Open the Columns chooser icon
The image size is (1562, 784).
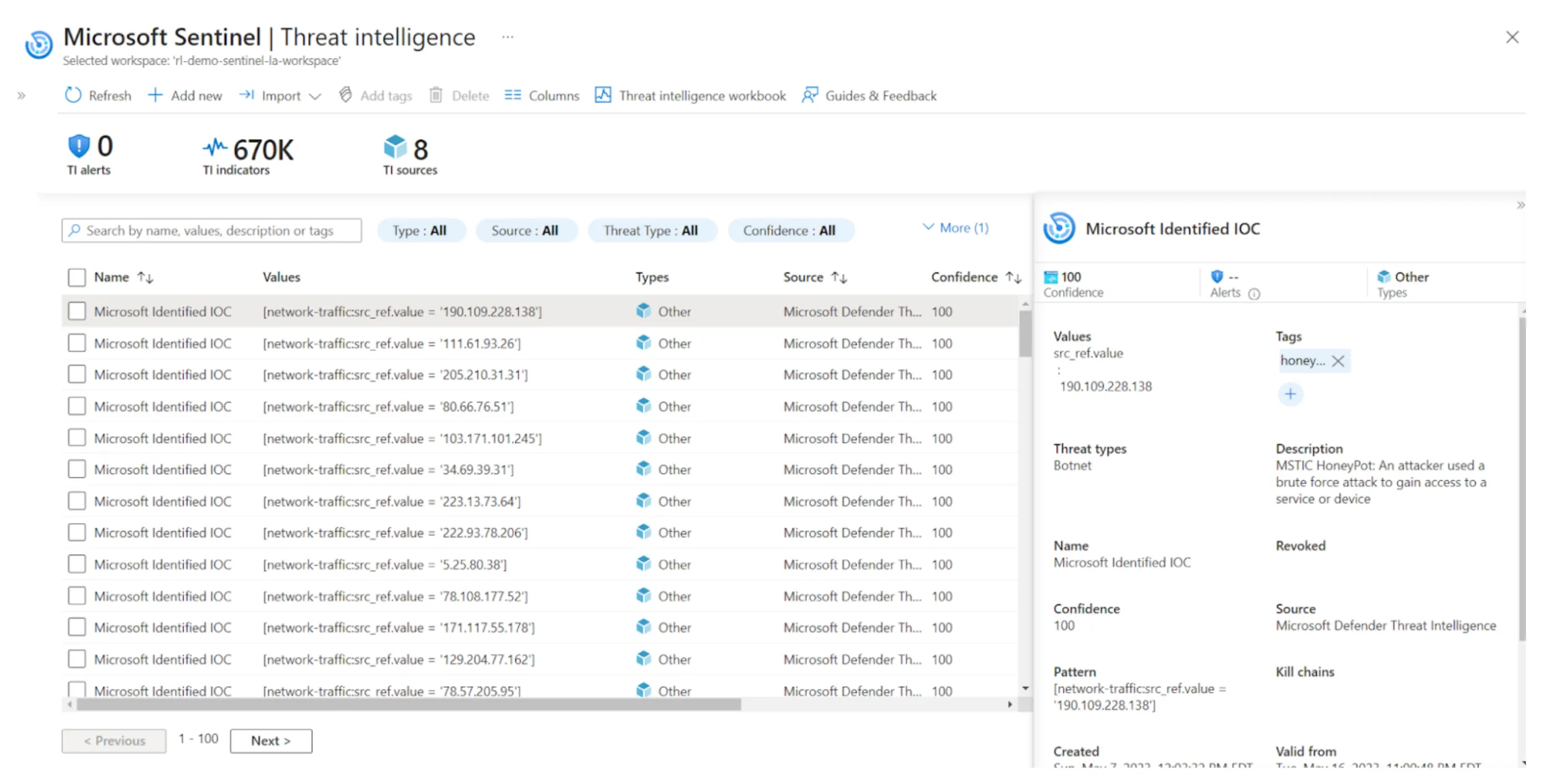513,95
